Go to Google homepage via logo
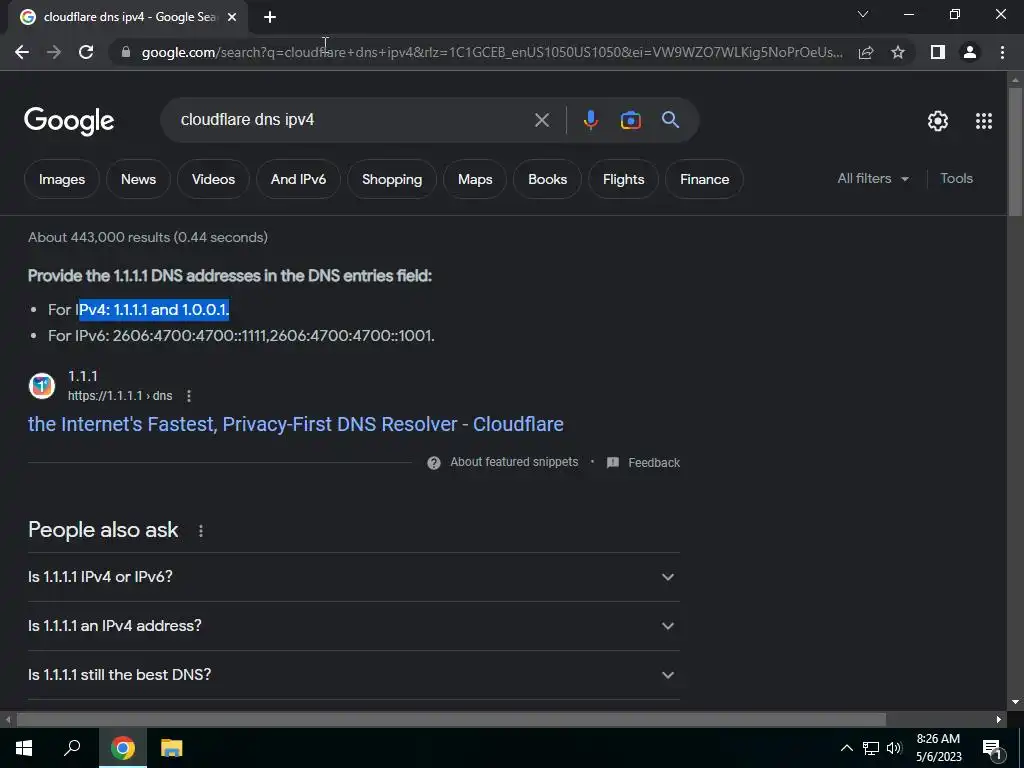This screenshot has width=1024, height=768. [x=69, y=121]
